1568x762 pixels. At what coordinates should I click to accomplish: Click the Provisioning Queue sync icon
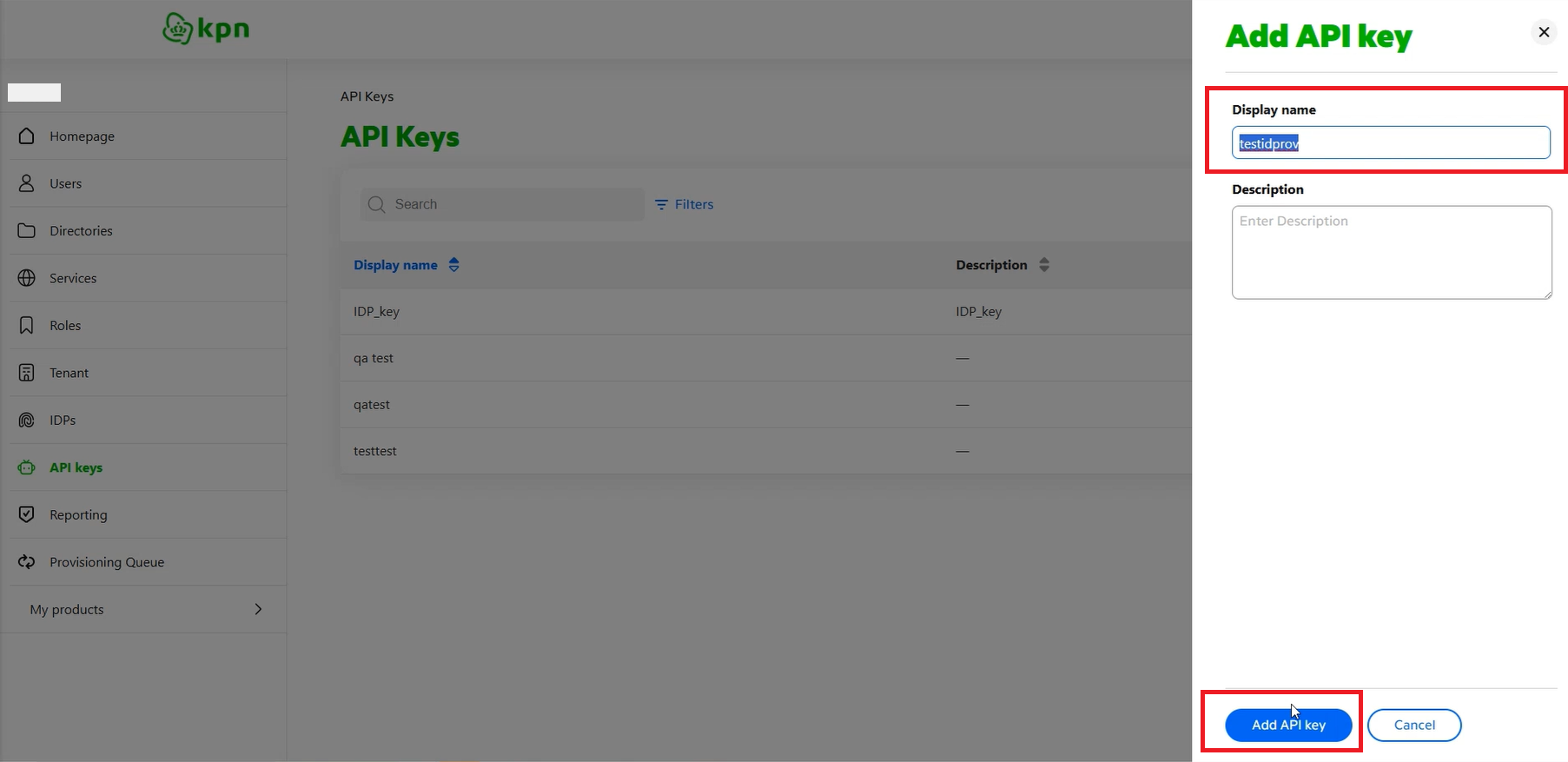click(x=27, y=562)
